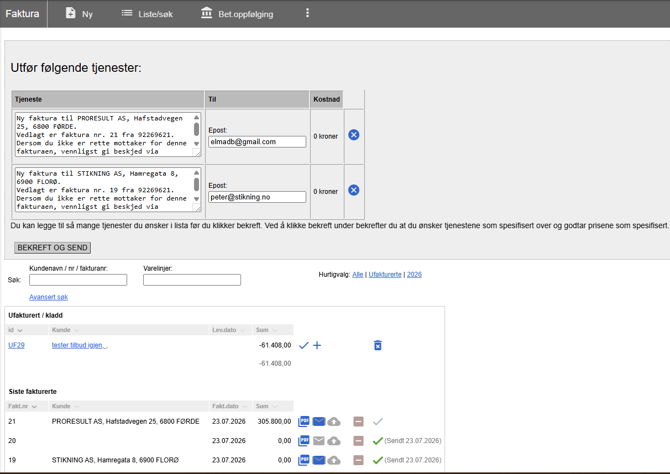Open the three-dot overflow menu

(307, 13)
